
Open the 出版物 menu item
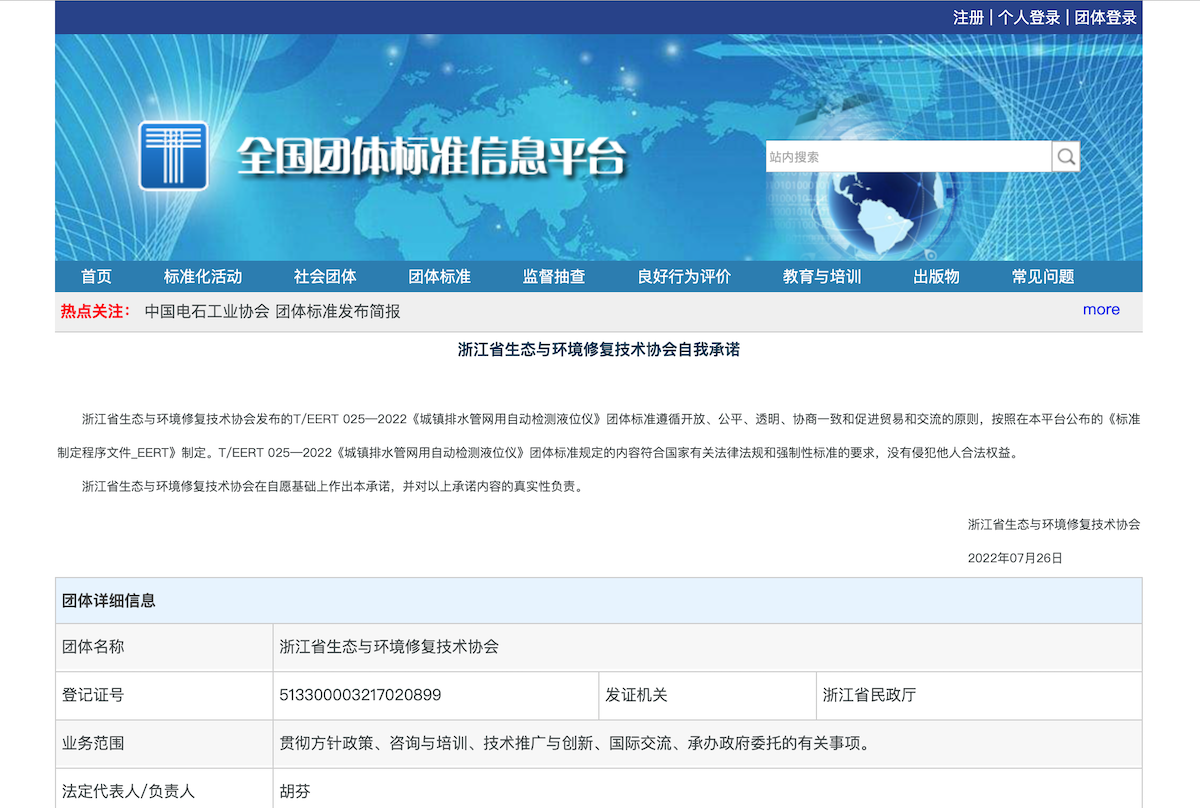936,277
